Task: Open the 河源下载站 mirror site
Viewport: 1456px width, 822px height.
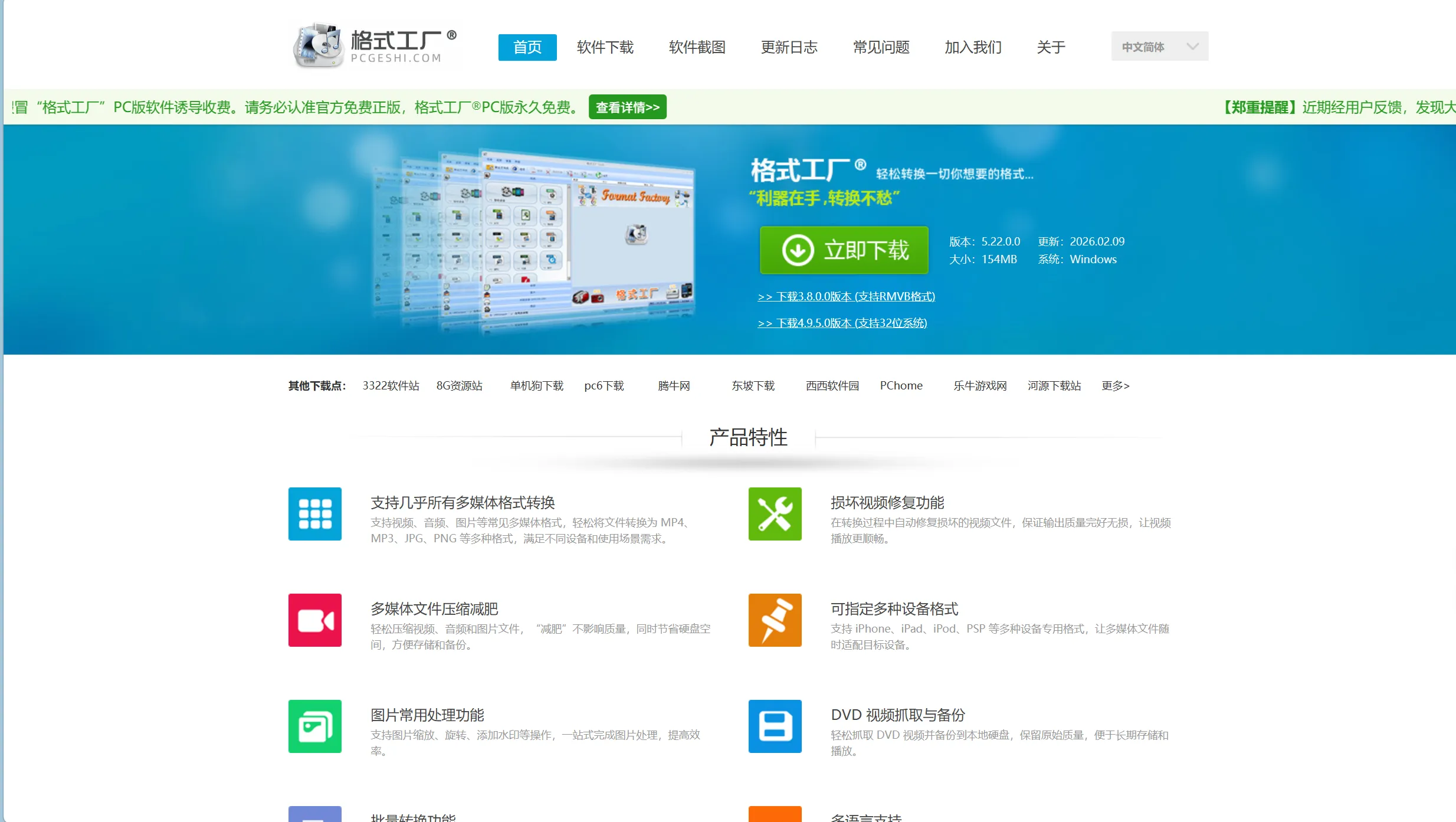Action: coord(1054,385)
